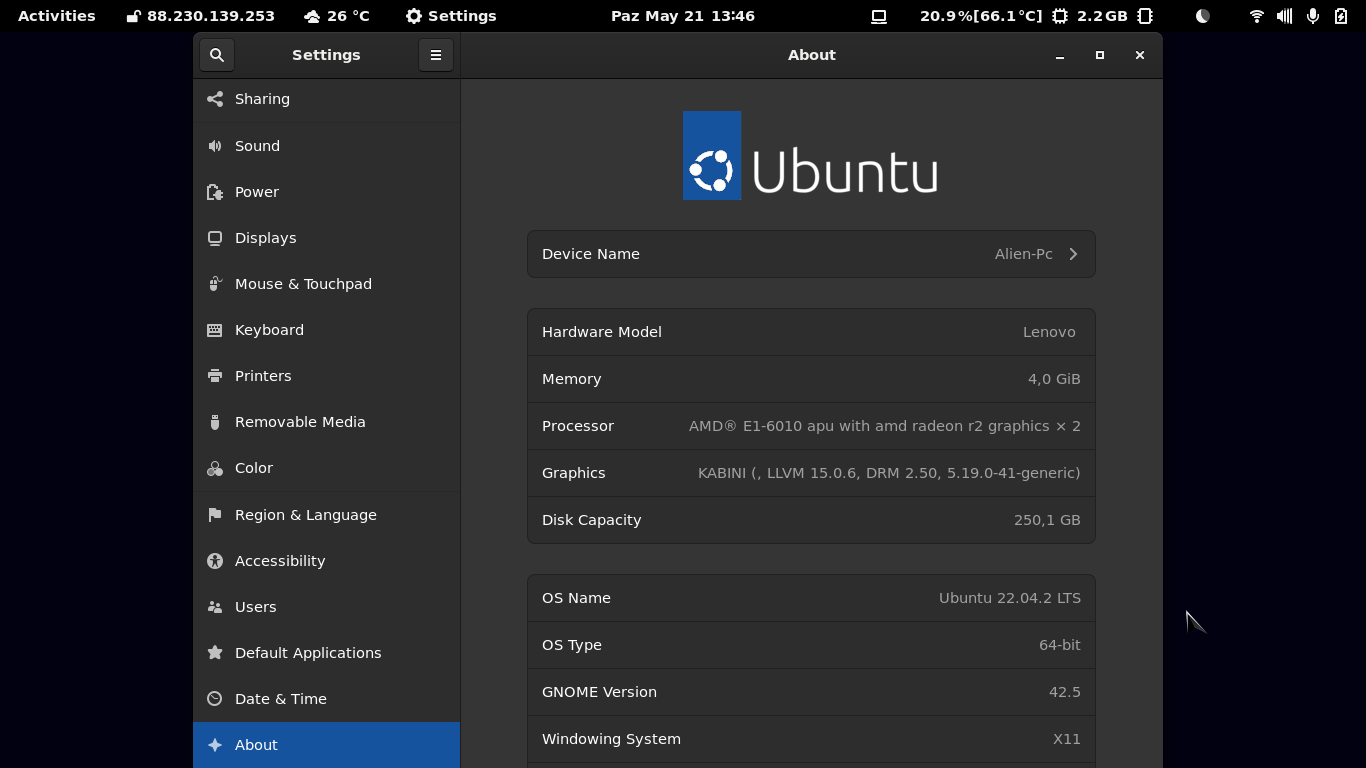Click the Displays monitor icon
1366x768 pixels.
pos(215,238)
